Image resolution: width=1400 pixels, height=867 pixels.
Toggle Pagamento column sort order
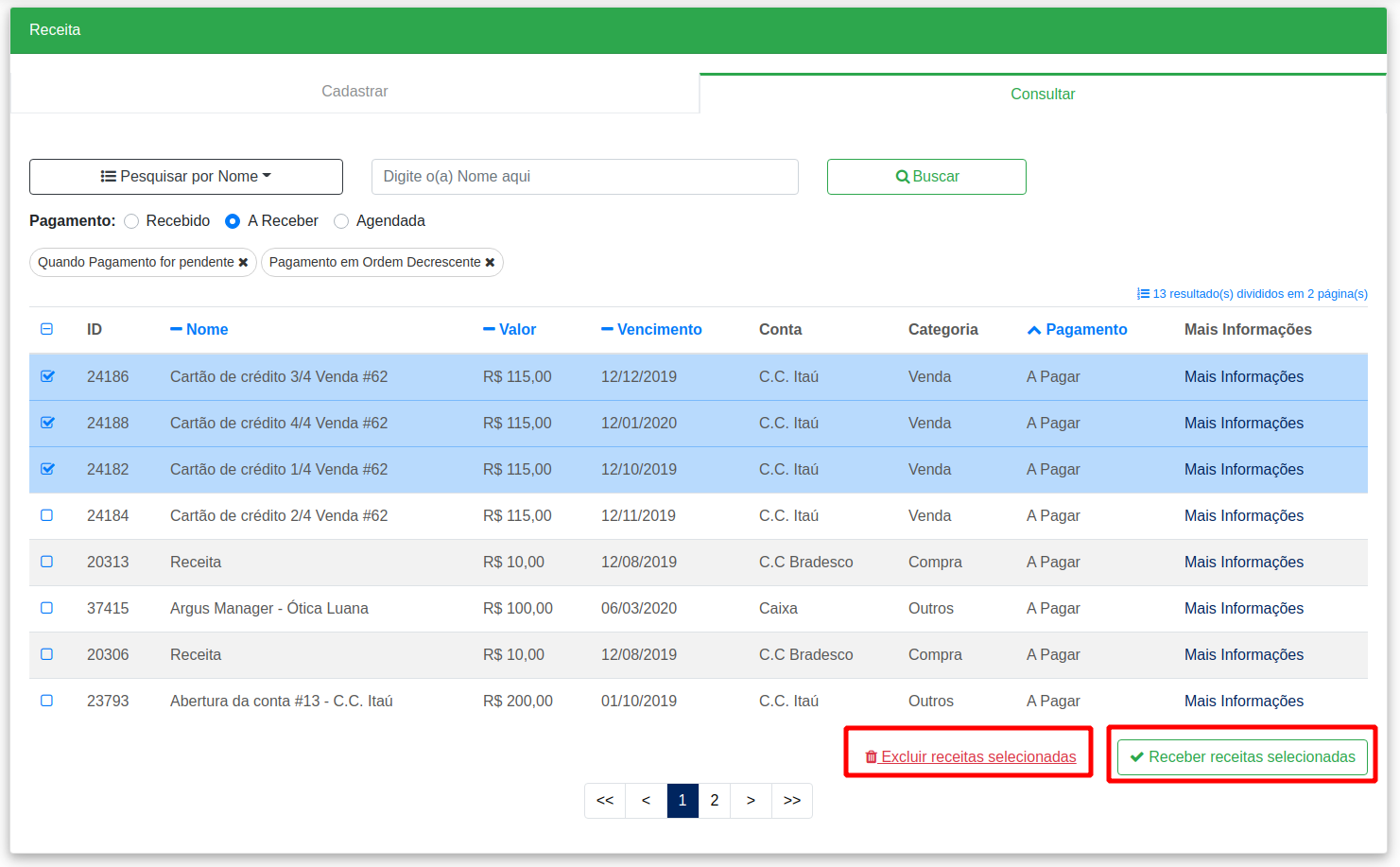(x=1077, y=329)
